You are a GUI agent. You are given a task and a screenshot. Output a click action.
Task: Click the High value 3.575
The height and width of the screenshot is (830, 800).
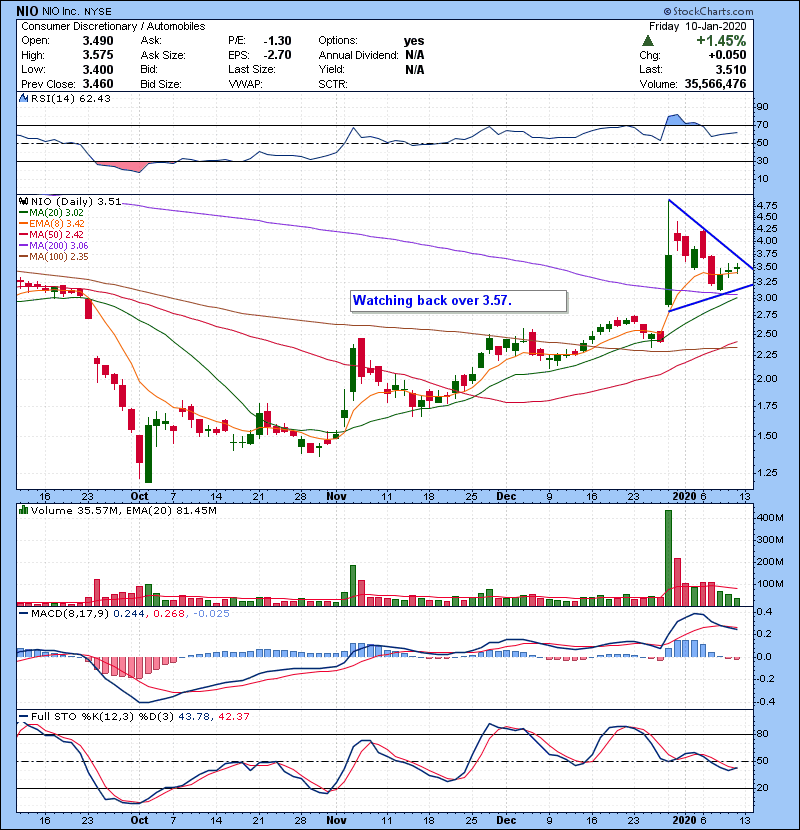point(98,55)
